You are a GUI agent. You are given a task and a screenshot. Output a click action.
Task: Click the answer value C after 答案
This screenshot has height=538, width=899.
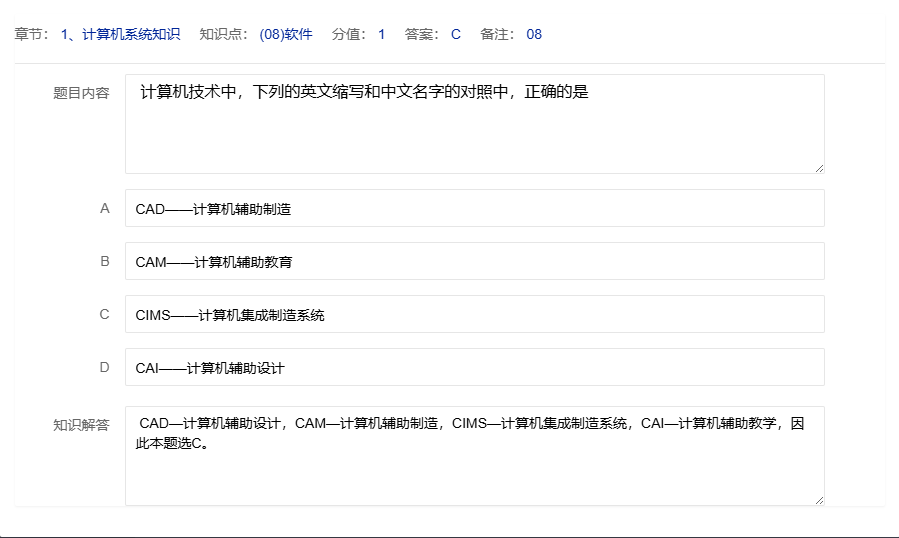coord(456,35)
